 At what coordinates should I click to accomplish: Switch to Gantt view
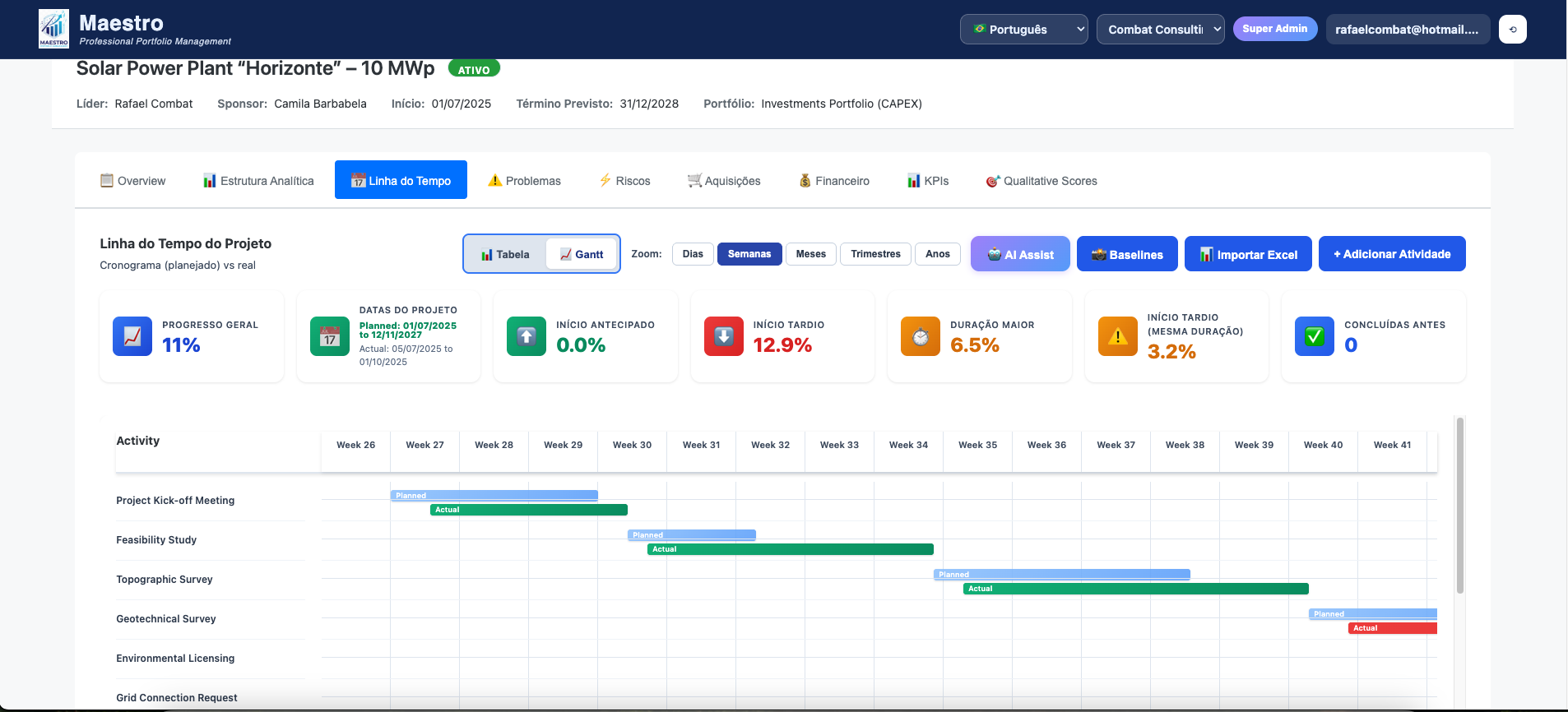(x=582, y=254)
